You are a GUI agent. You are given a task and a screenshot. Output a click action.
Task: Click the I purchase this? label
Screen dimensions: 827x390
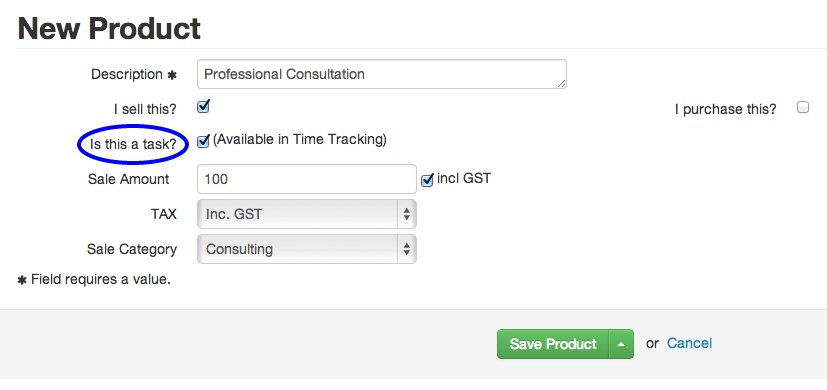point(726,109)
